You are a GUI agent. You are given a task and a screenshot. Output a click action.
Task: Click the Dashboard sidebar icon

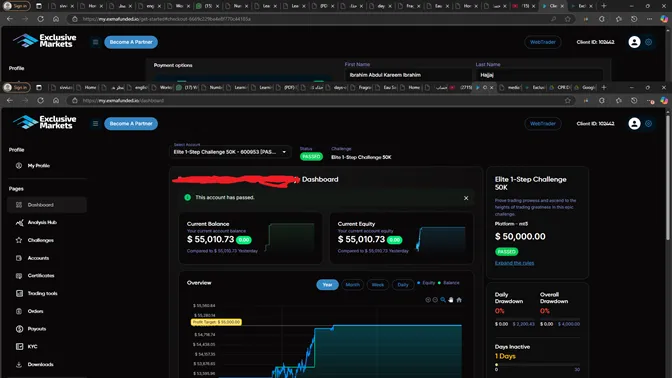[19, 205]
